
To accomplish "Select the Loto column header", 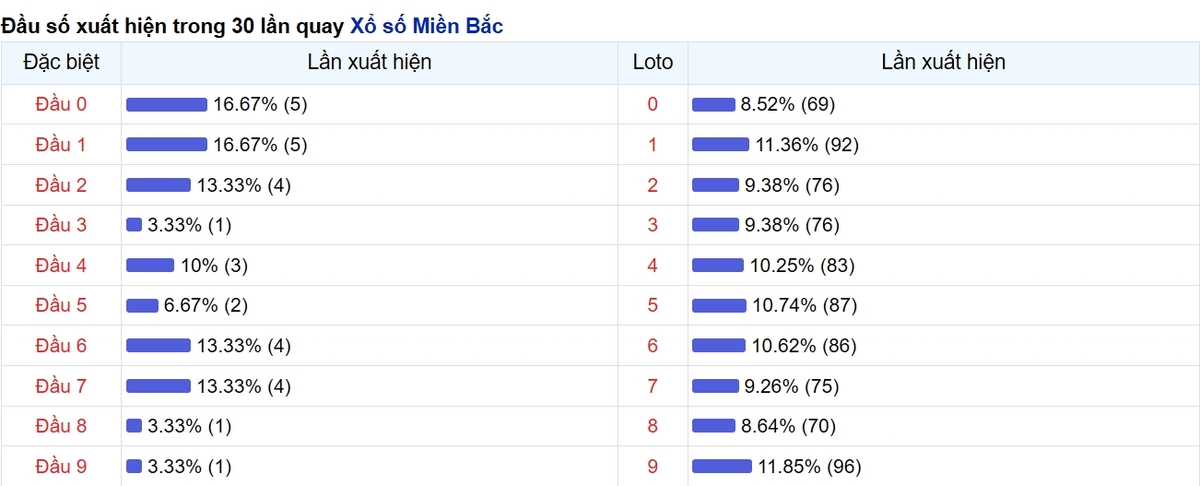I will click(x=653, y=62).
